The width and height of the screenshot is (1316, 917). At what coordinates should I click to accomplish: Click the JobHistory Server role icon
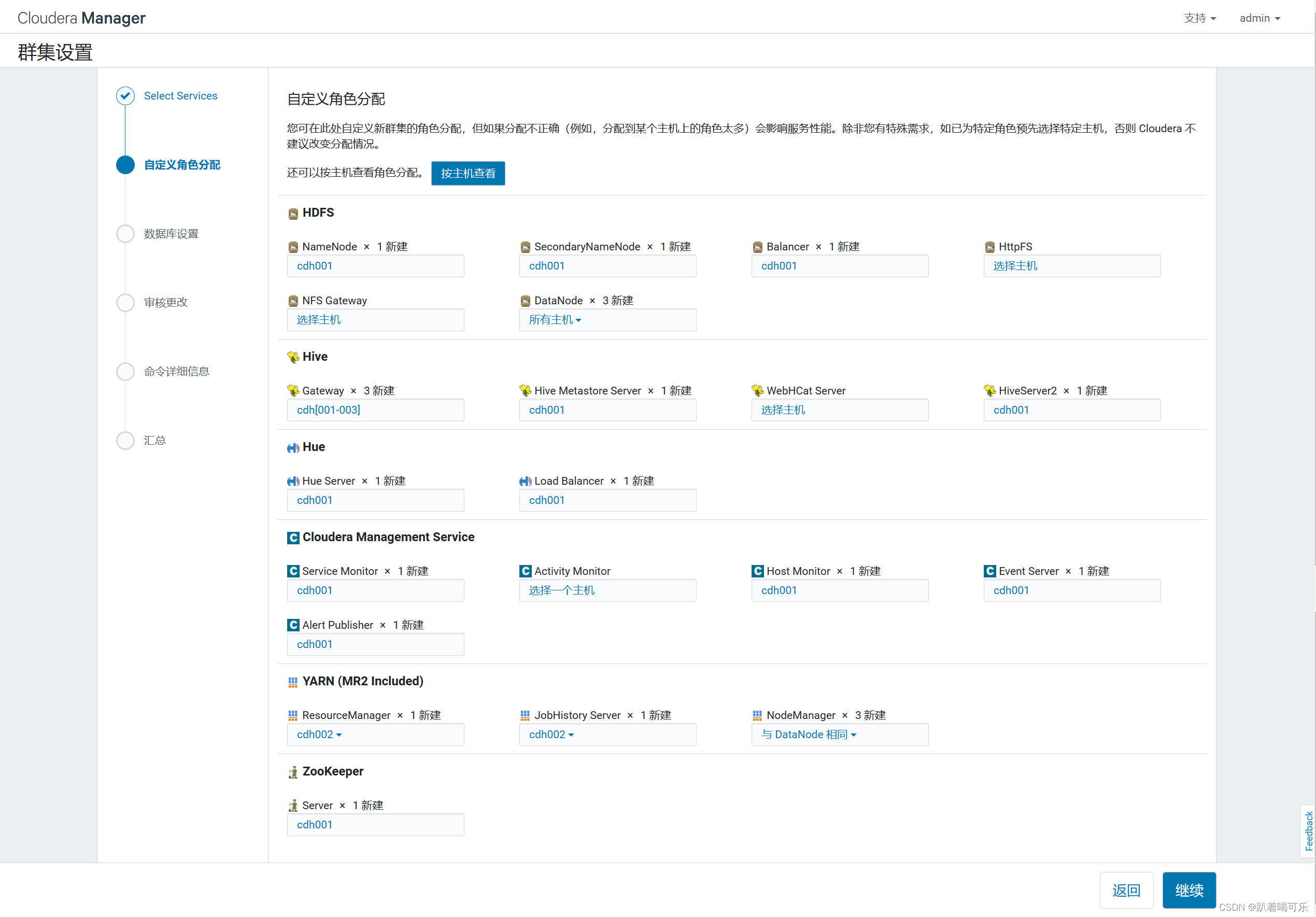(525, 715)
